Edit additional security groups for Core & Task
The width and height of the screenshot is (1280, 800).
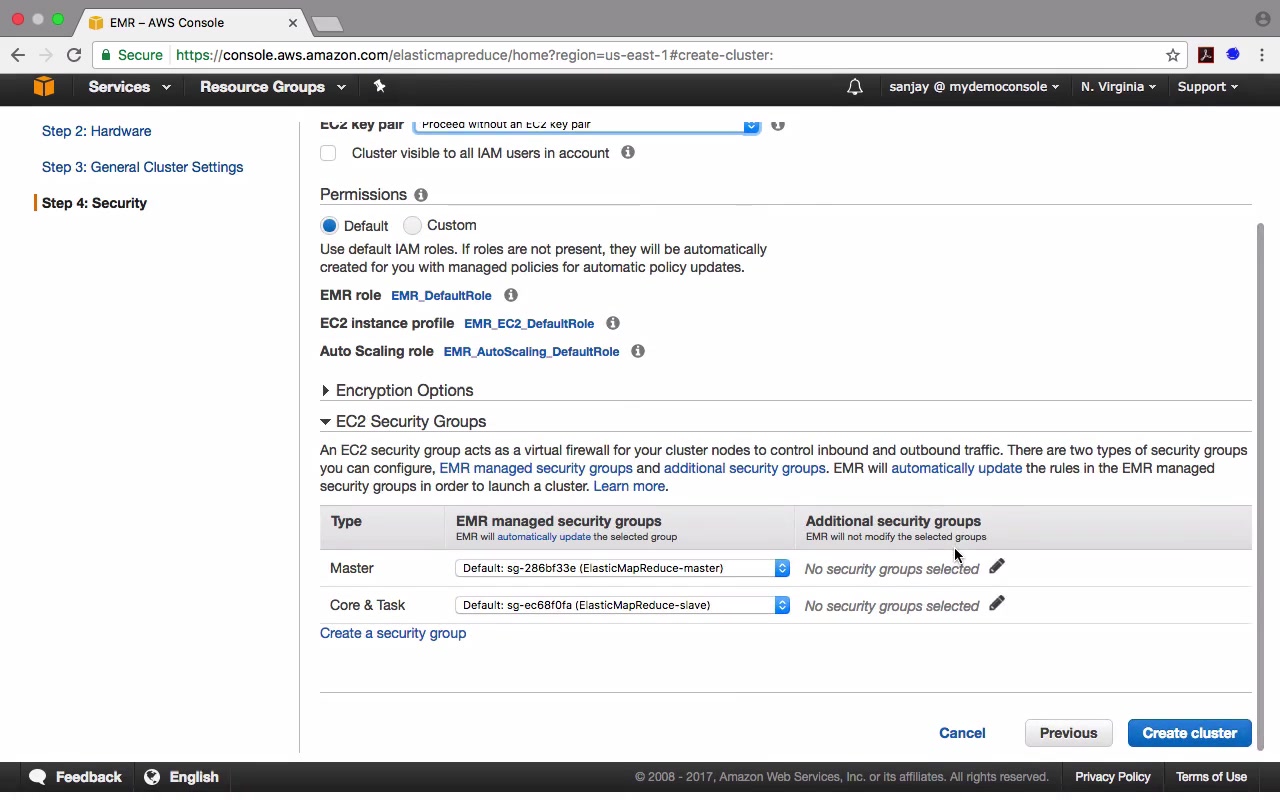(x=997, y=604)
